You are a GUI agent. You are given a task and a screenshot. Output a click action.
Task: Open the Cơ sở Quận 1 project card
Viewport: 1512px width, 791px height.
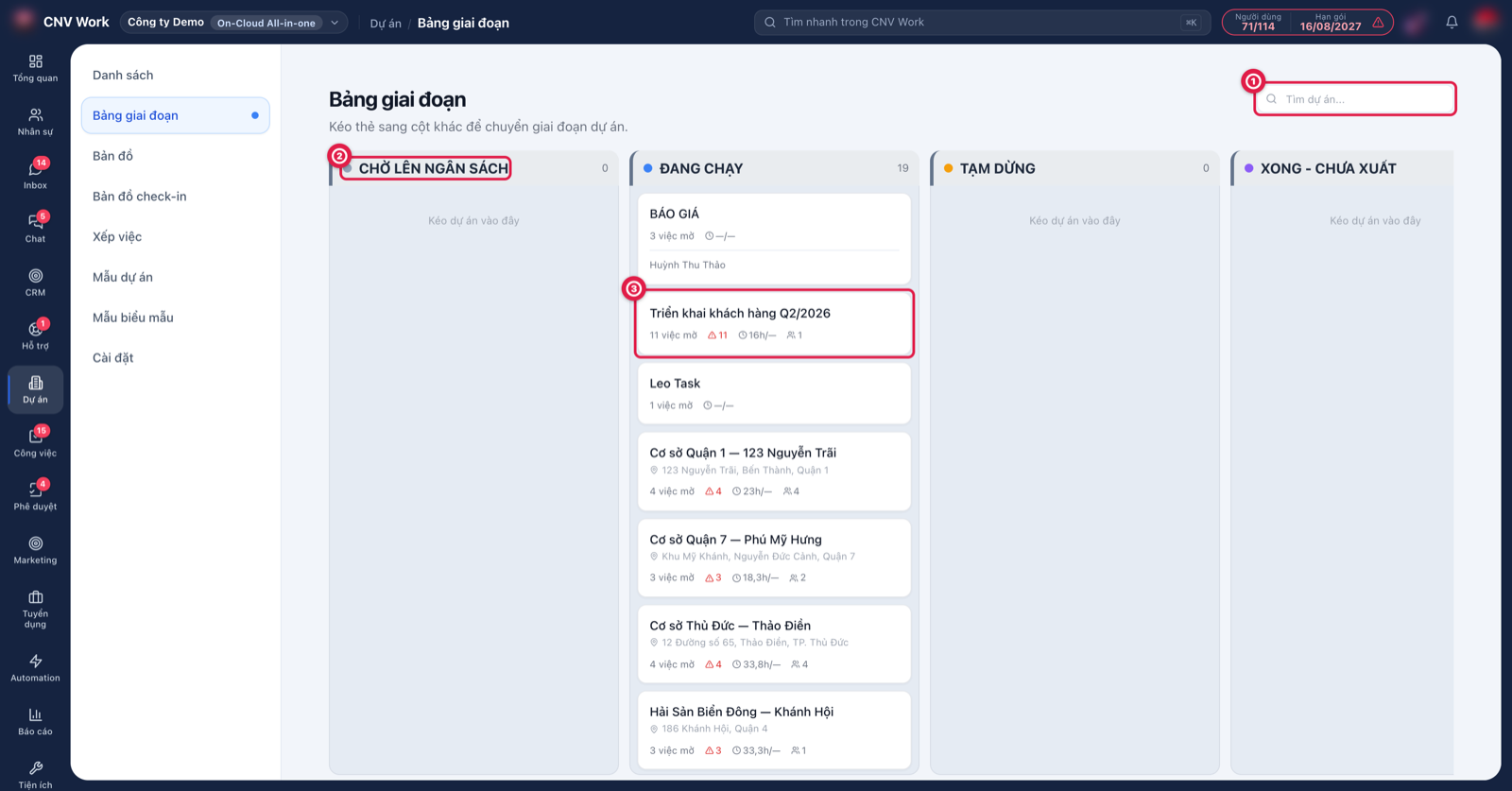click(774, 472)
